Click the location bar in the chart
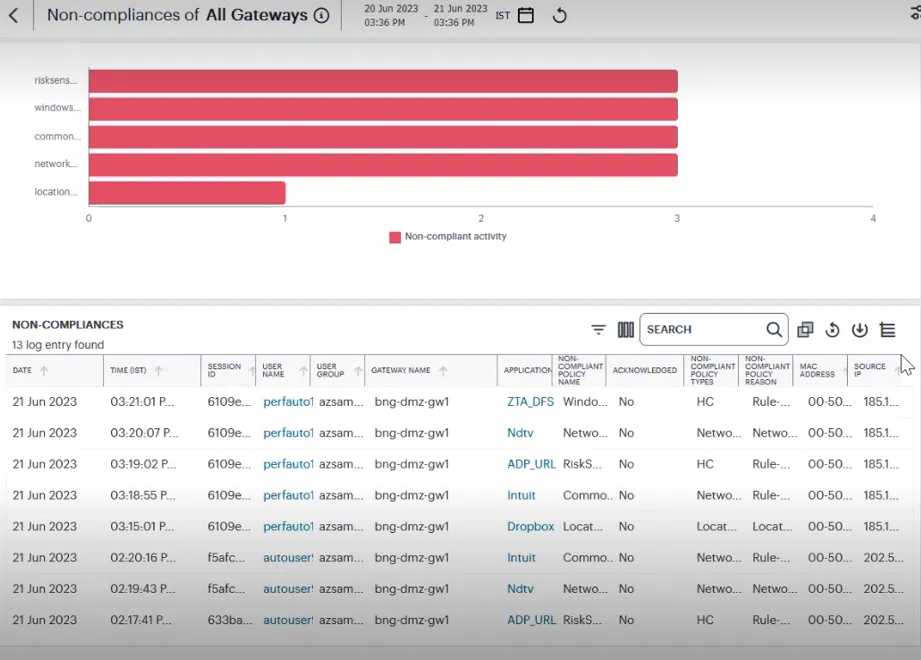 click(187, 193)
